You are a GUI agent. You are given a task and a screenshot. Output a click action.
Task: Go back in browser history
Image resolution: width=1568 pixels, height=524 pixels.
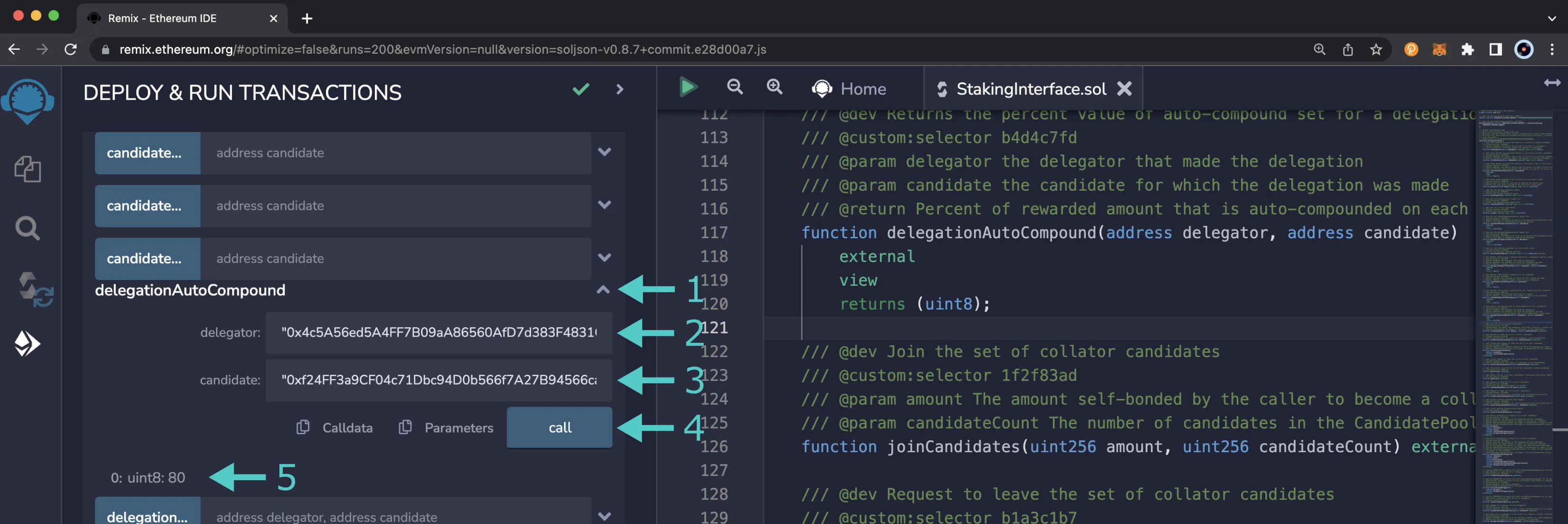[14, 49]
